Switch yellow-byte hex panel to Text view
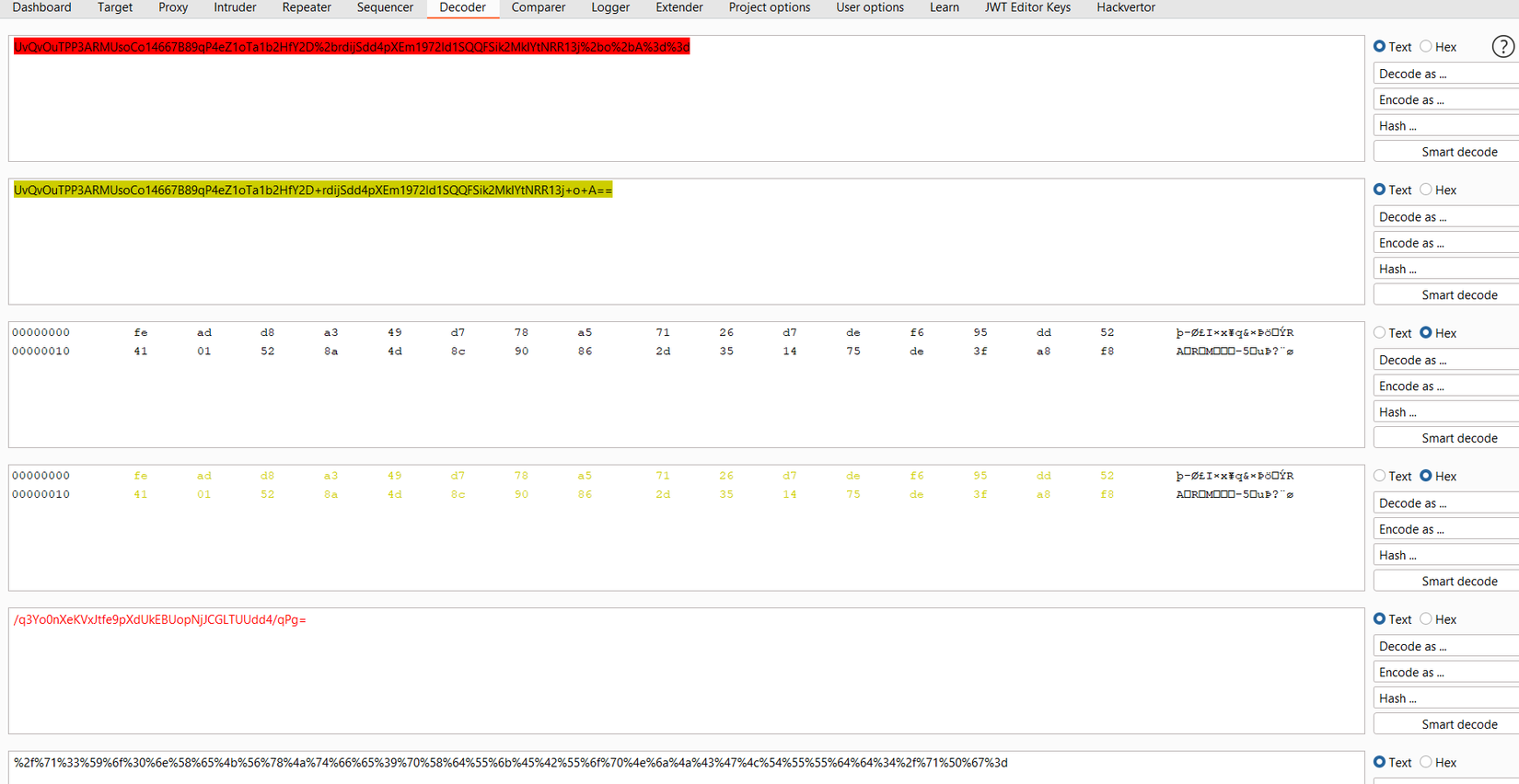This screenshot has width=1519, height=784. pos(1379,476)
